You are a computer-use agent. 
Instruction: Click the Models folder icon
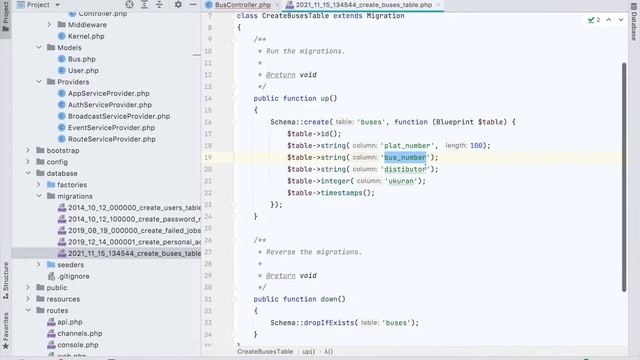51,47
